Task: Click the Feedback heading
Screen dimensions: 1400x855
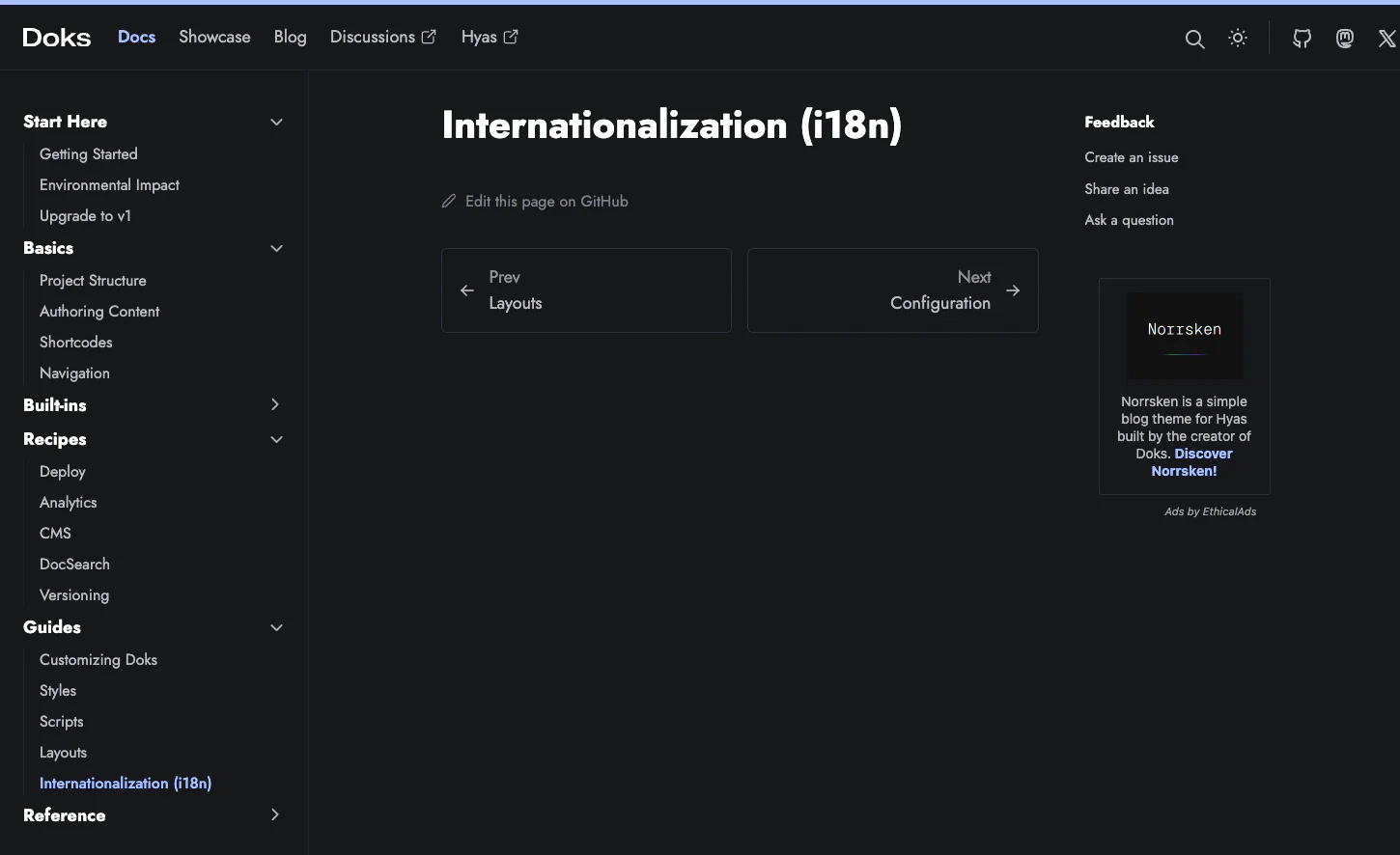Action: [x=1119, y=122]
